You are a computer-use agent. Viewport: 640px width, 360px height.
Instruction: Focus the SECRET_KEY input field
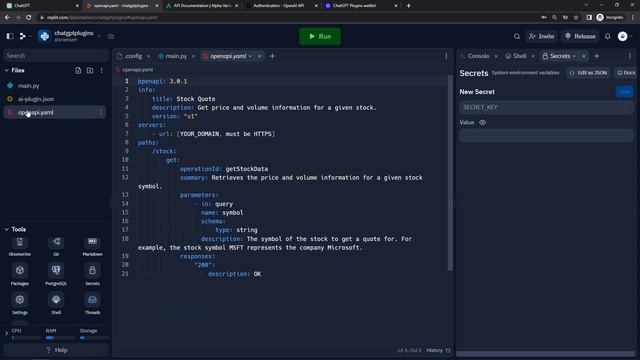point(546,107)
